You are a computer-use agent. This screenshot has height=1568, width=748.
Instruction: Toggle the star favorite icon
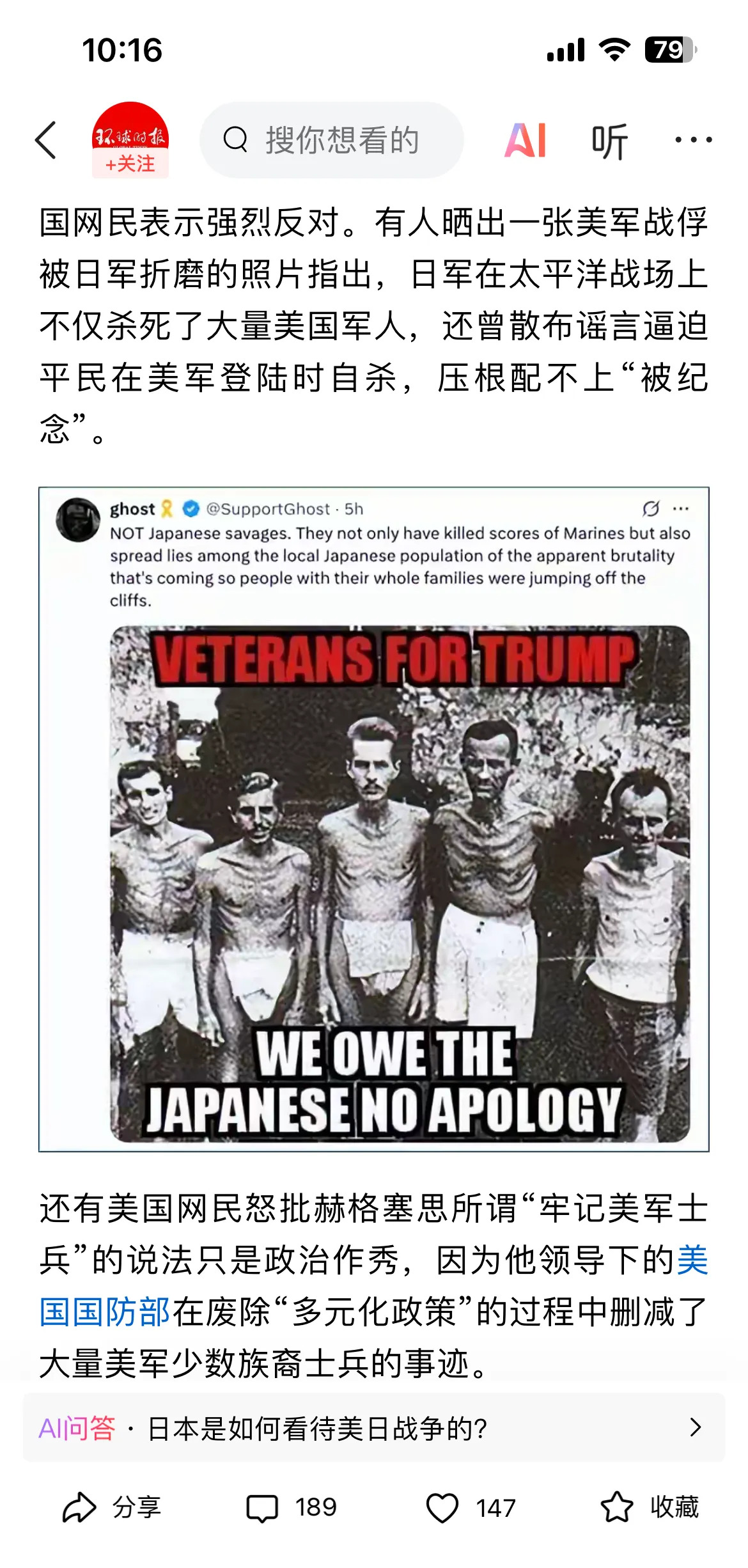click(x=617, y=1507)
